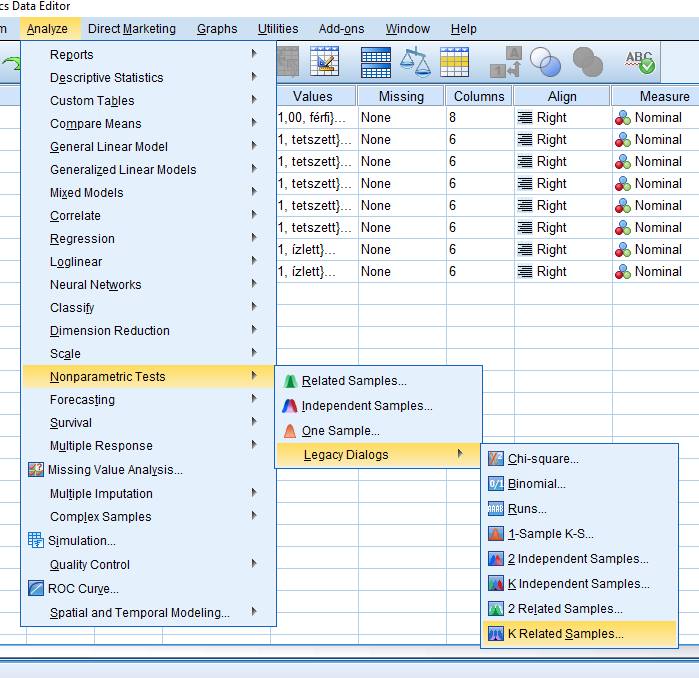Open the Utilities menu
The image size is (699, 678).
(x=278, y=29)
